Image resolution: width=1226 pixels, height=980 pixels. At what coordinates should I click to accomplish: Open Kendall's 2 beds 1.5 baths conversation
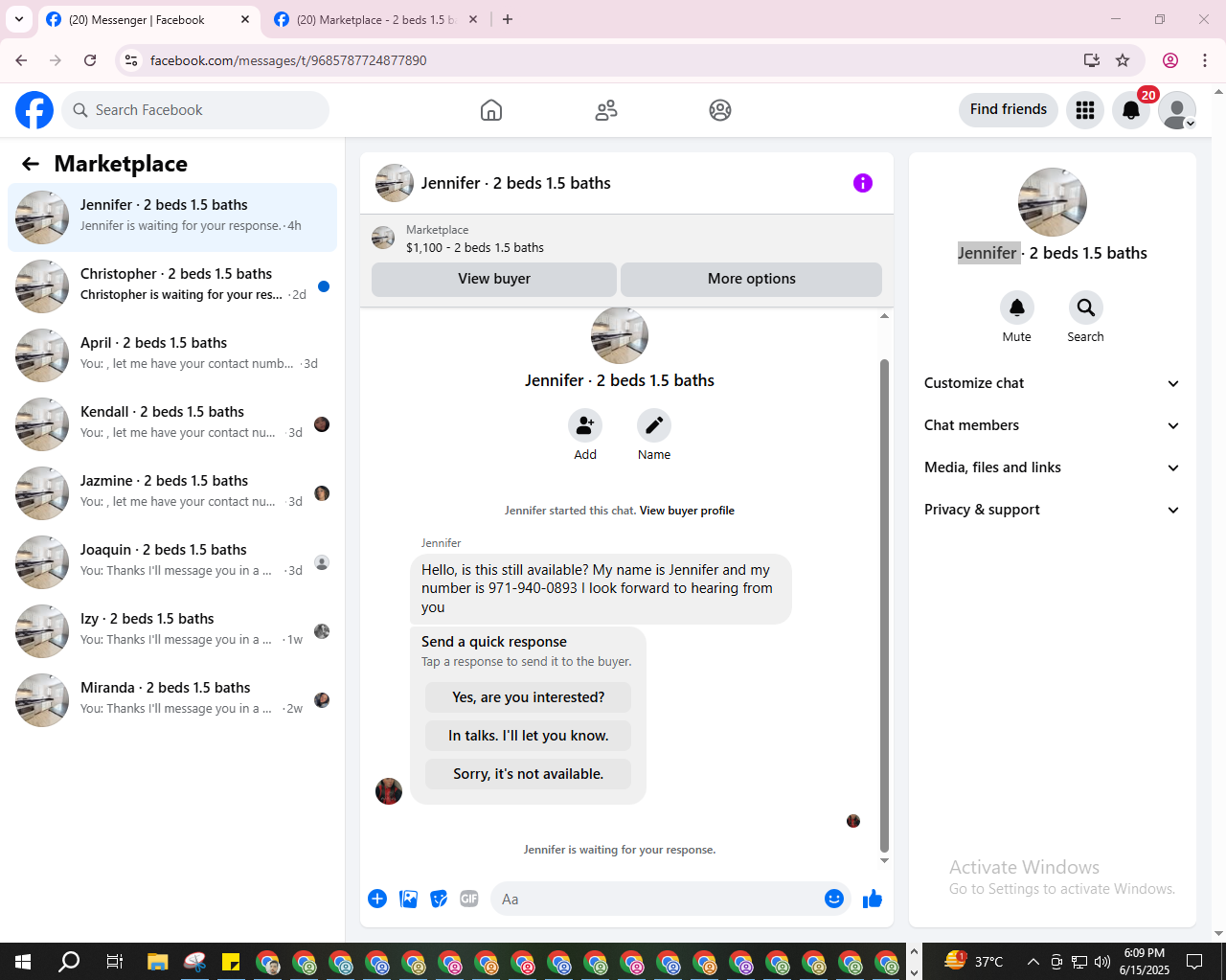click(x=172, y=424)
